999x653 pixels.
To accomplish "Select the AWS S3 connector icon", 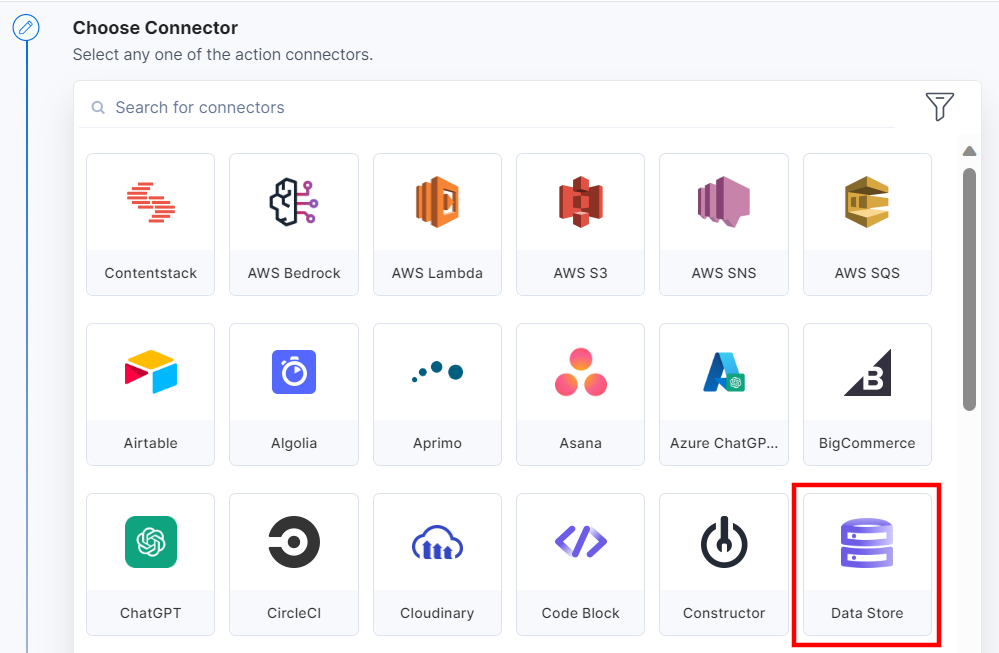I will [x=580, y=202].
